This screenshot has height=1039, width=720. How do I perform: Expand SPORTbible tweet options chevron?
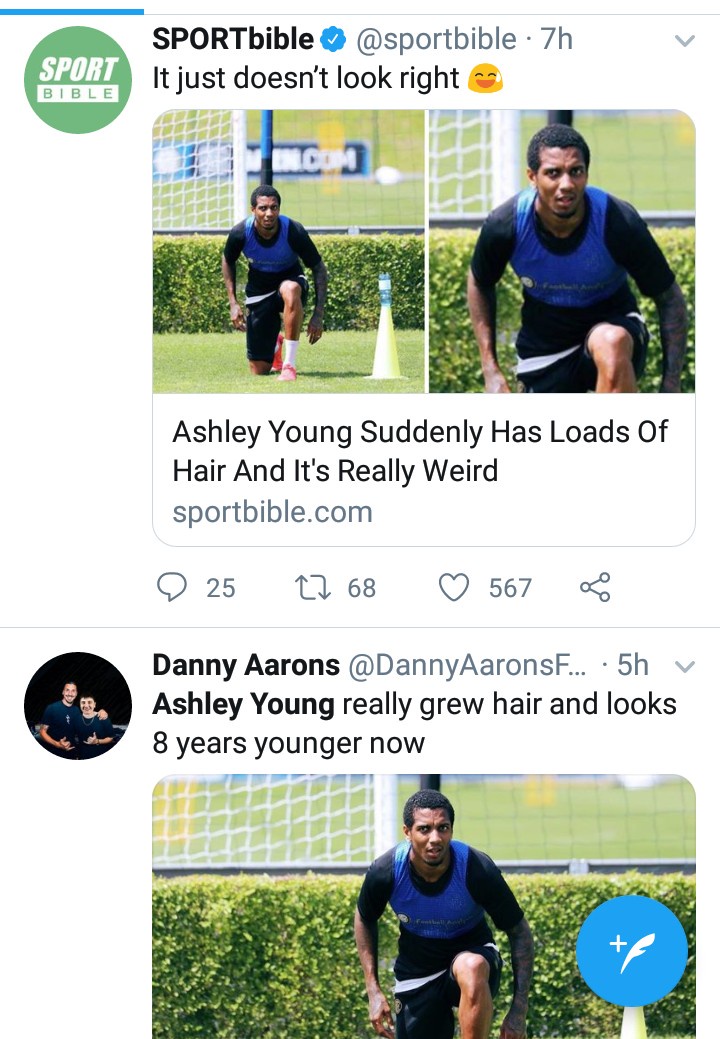(x=685, y=41)
